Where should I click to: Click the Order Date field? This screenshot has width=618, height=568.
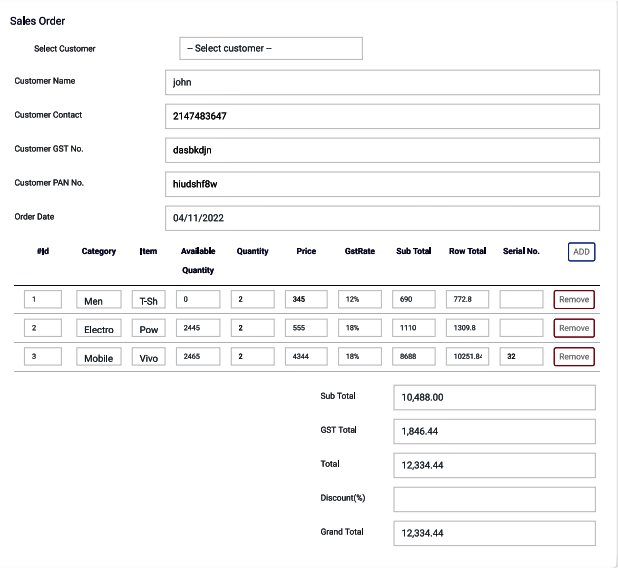382,218
